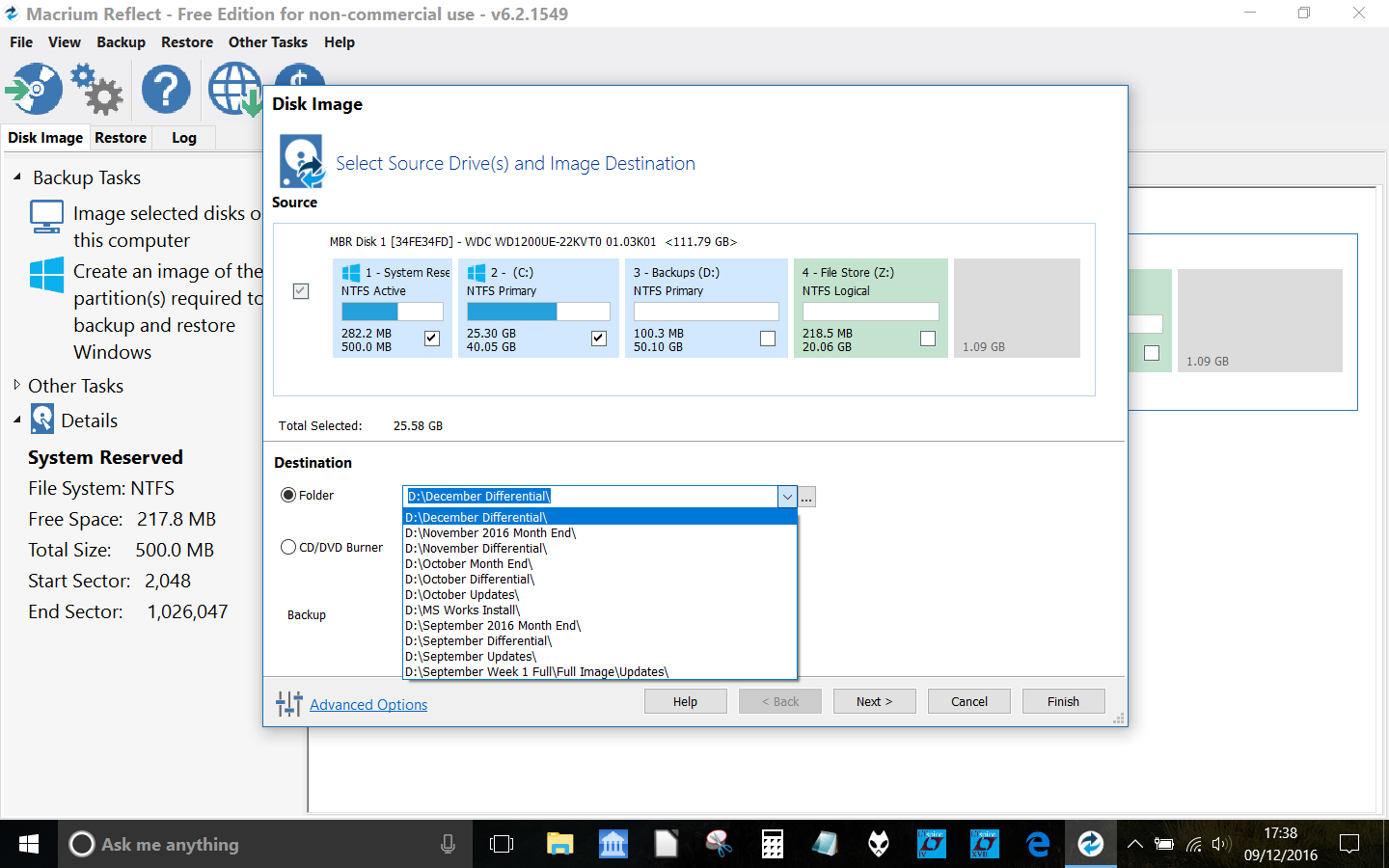This screenshot has width=1389, height=868.
Task: Open the View menu
Action: (65, 42)
